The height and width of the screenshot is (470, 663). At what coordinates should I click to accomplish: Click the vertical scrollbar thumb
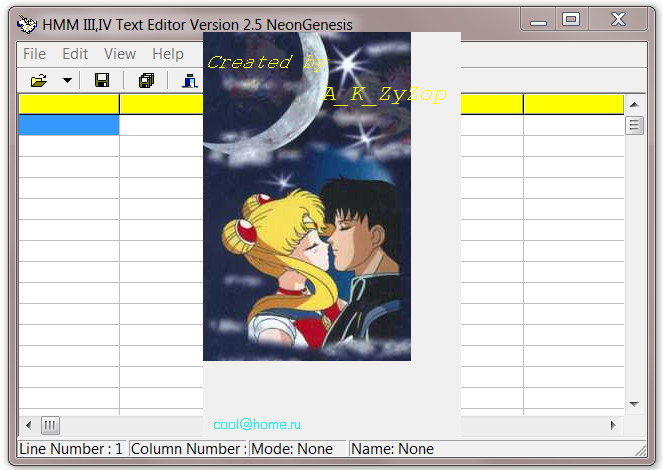coord(634,125)
